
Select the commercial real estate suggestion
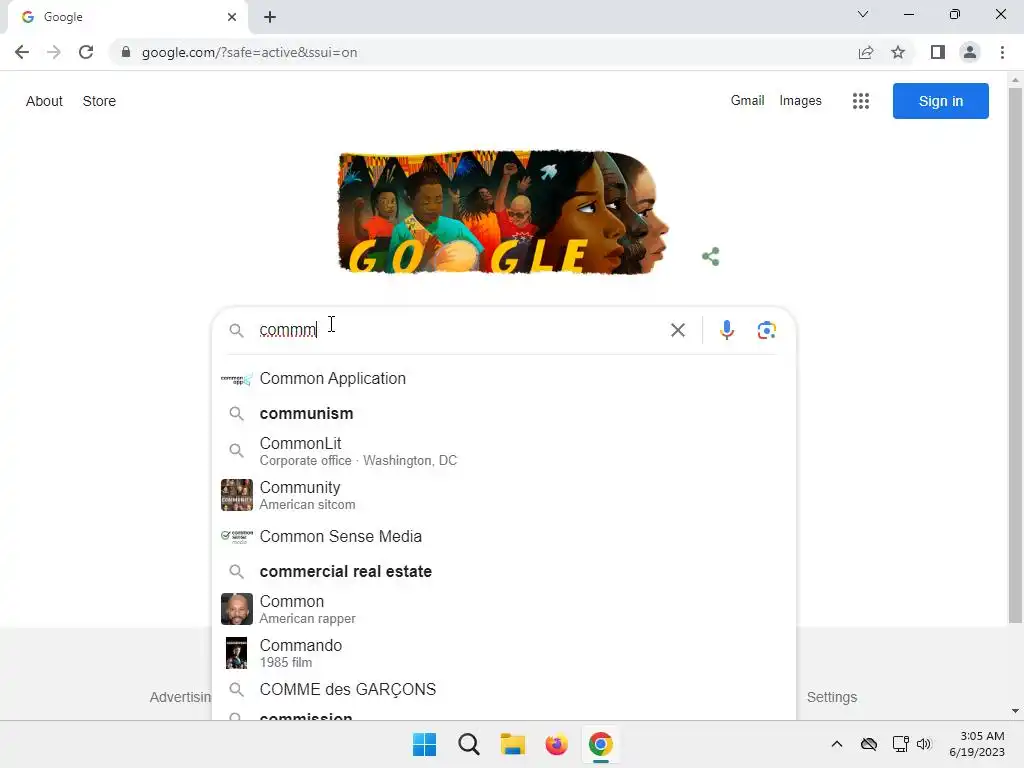coord(504,571)
